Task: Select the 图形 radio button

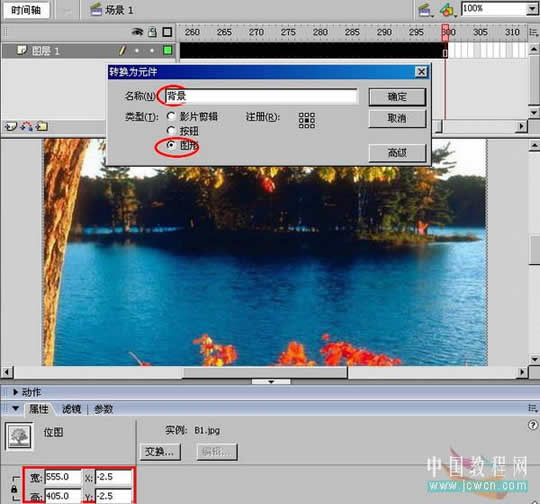Action: 171,145
